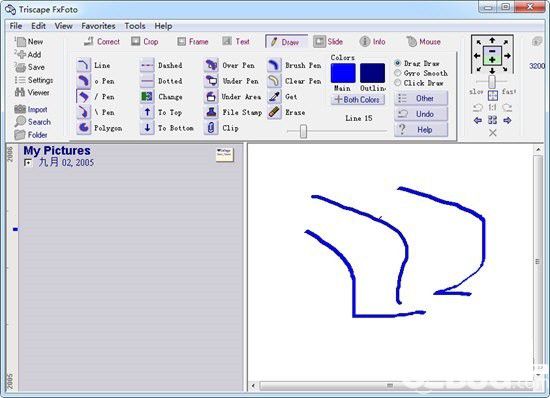Click the Dashed line style icon
The image size is (550, 398).
147,65
